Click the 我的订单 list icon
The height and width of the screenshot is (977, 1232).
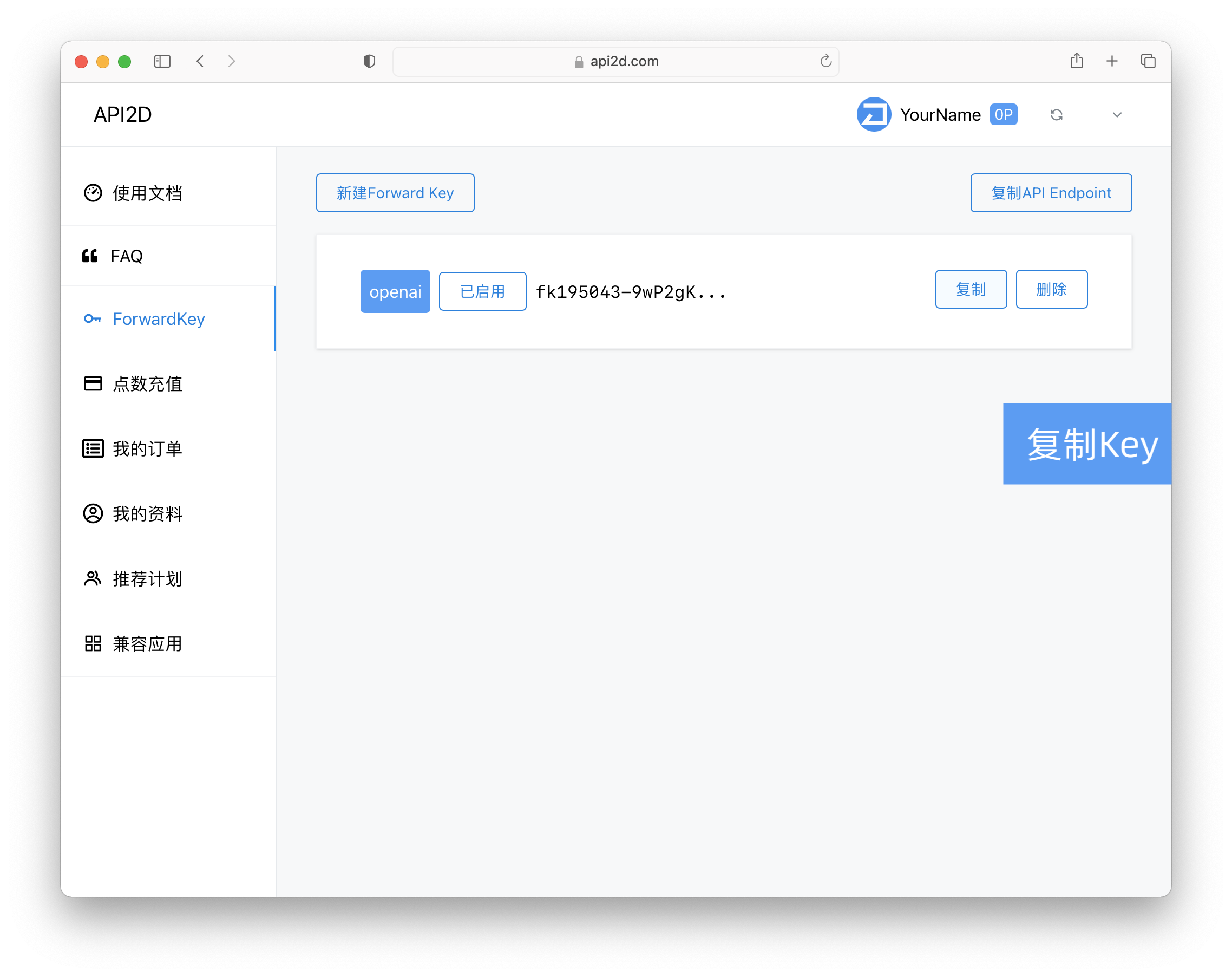click(x=93, y=449)
